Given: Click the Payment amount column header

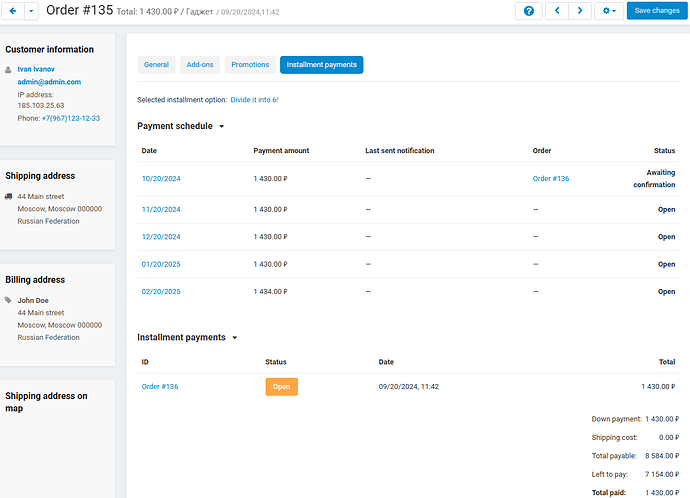Looking at the screenshot, I should point(281,150).
